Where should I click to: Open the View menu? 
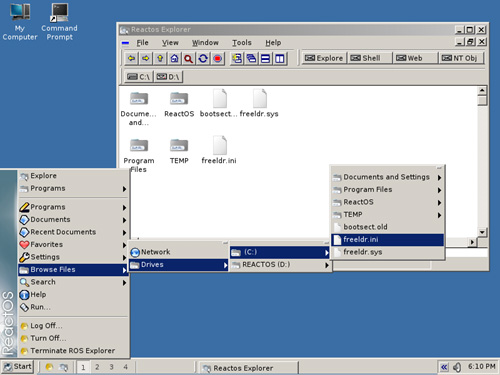tap(170, 43)
